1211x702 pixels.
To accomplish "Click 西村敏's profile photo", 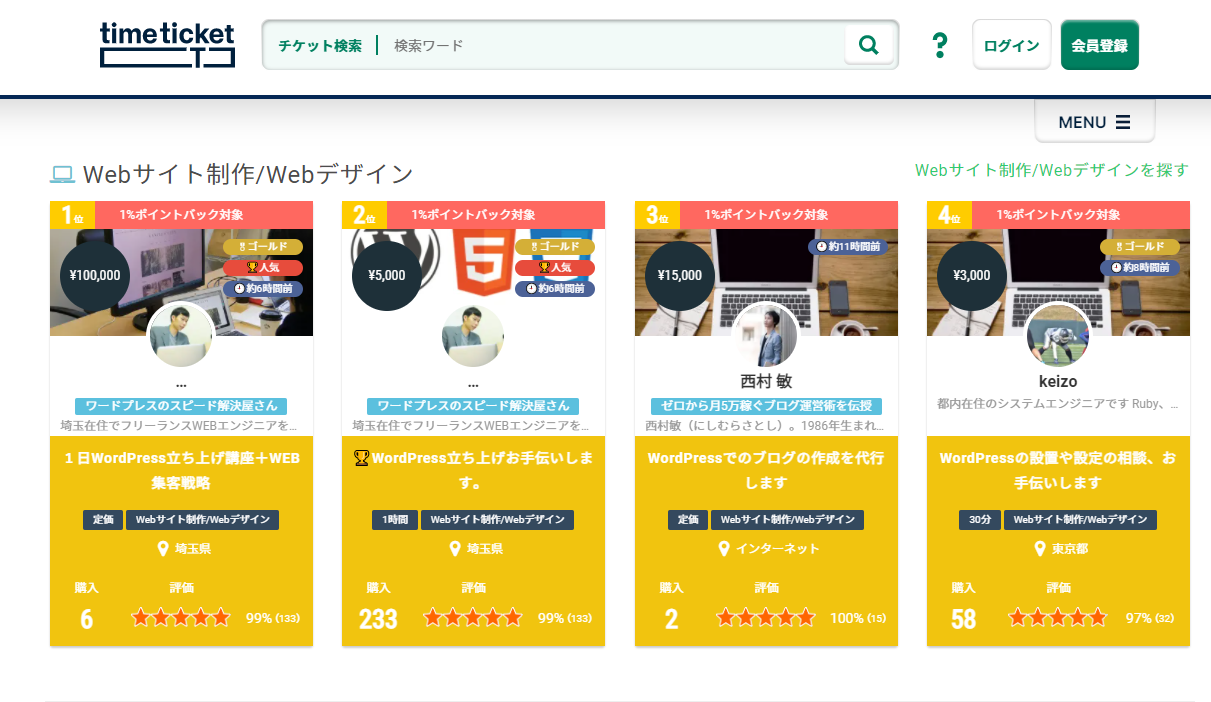I will pyautogui.click(x=765, y=335).
